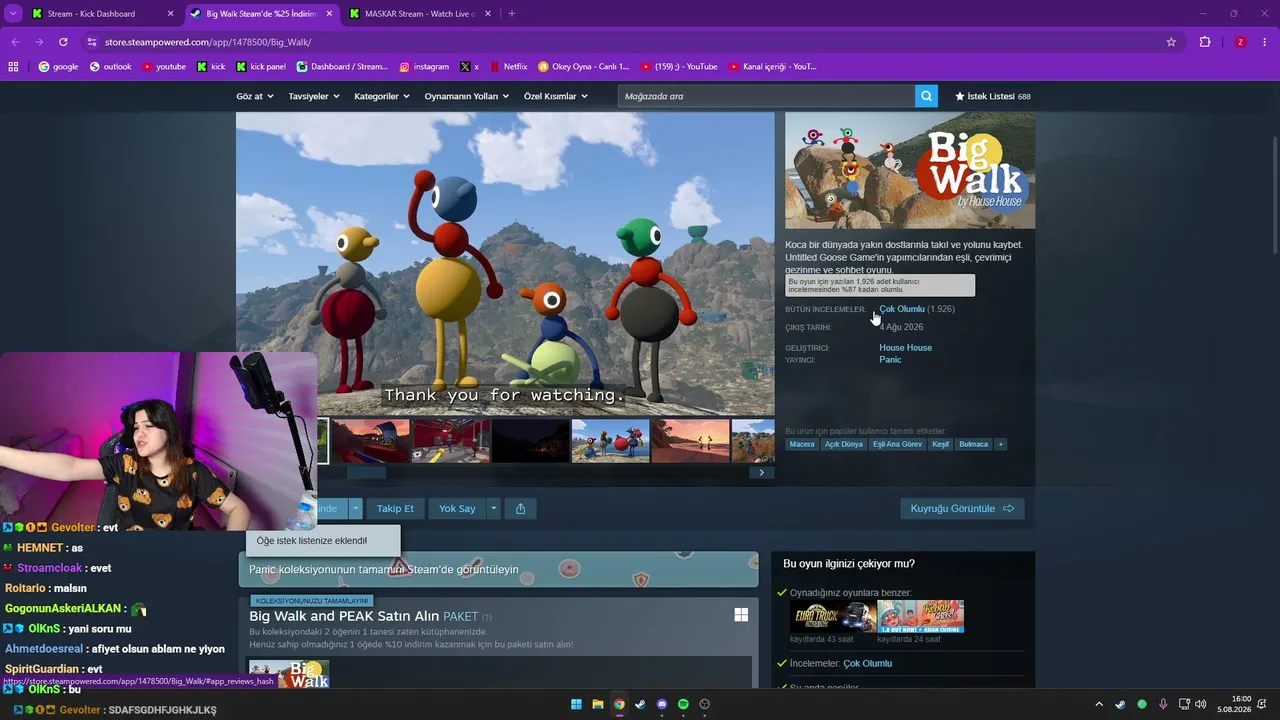The width and height of the screenshot is (1280, 720).
Task: Advance the screenshot strip with right arrow
Action: (762, 473)
